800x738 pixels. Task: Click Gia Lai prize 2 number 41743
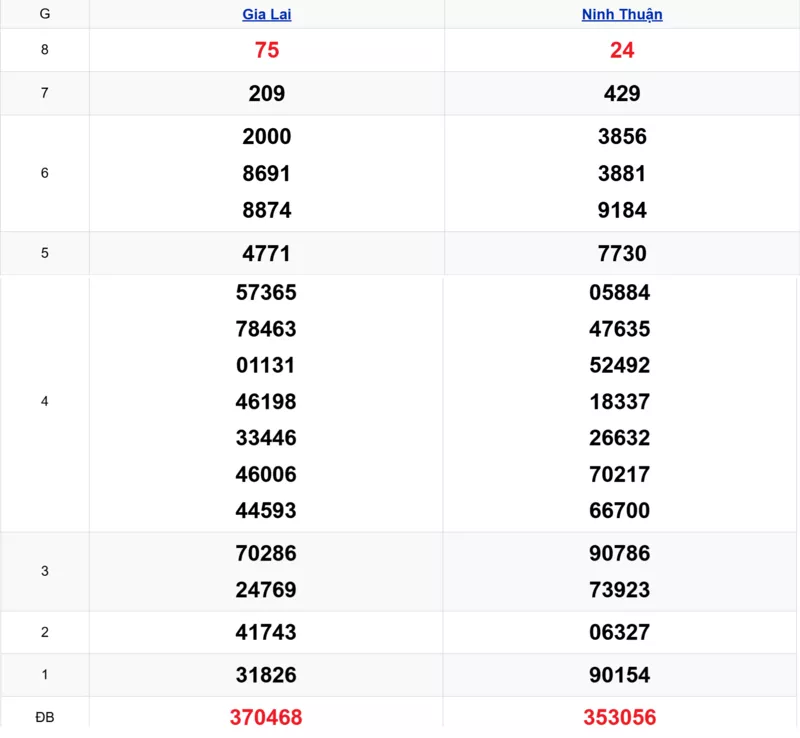[267, 632]
